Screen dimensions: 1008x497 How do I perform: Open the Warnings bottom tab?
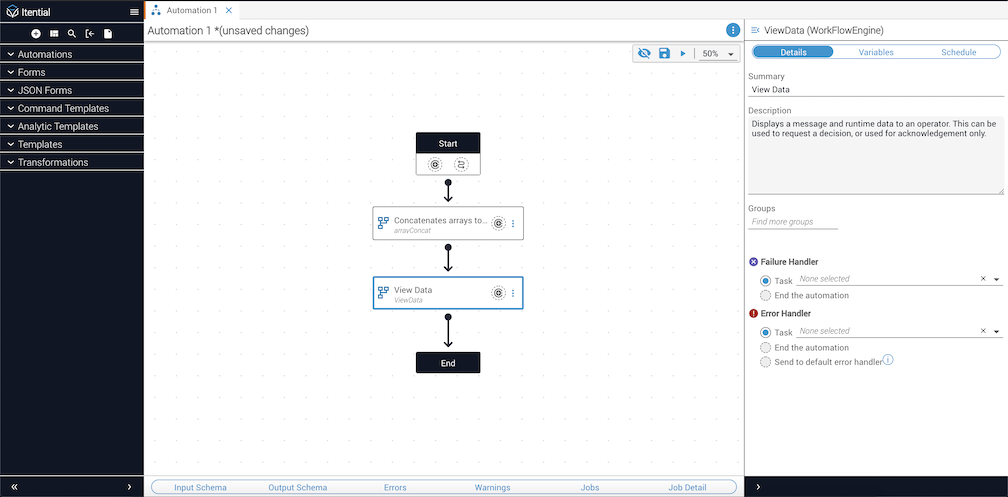(492, 487)
